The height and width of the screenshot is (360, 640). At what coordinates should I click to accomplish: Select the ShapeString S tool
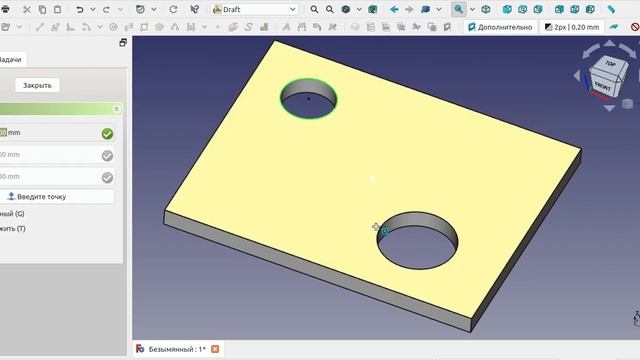click(248, 27)
